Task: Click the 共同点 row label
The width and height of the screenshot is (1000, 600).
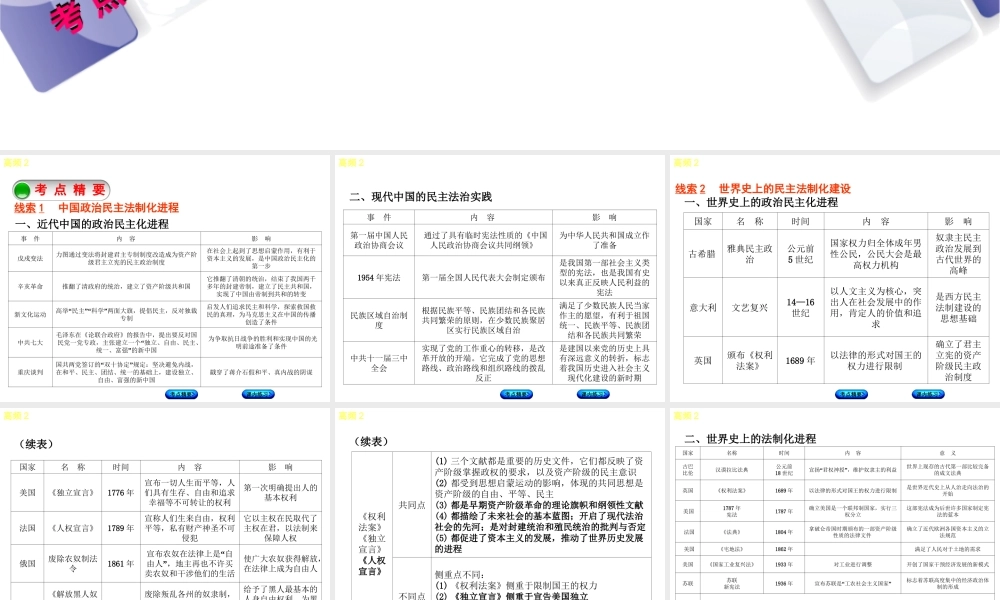Action: coord(412,505)
